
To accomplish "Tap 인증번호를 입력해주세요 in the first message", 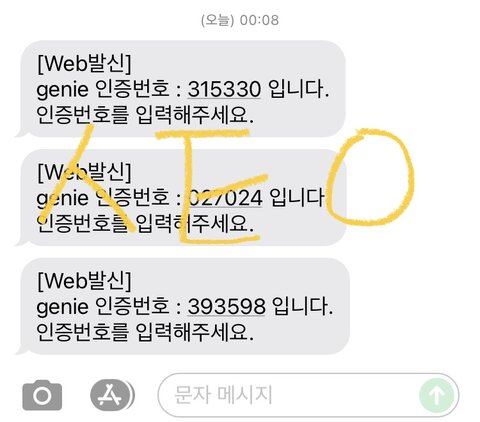I will tap(145, 115).
